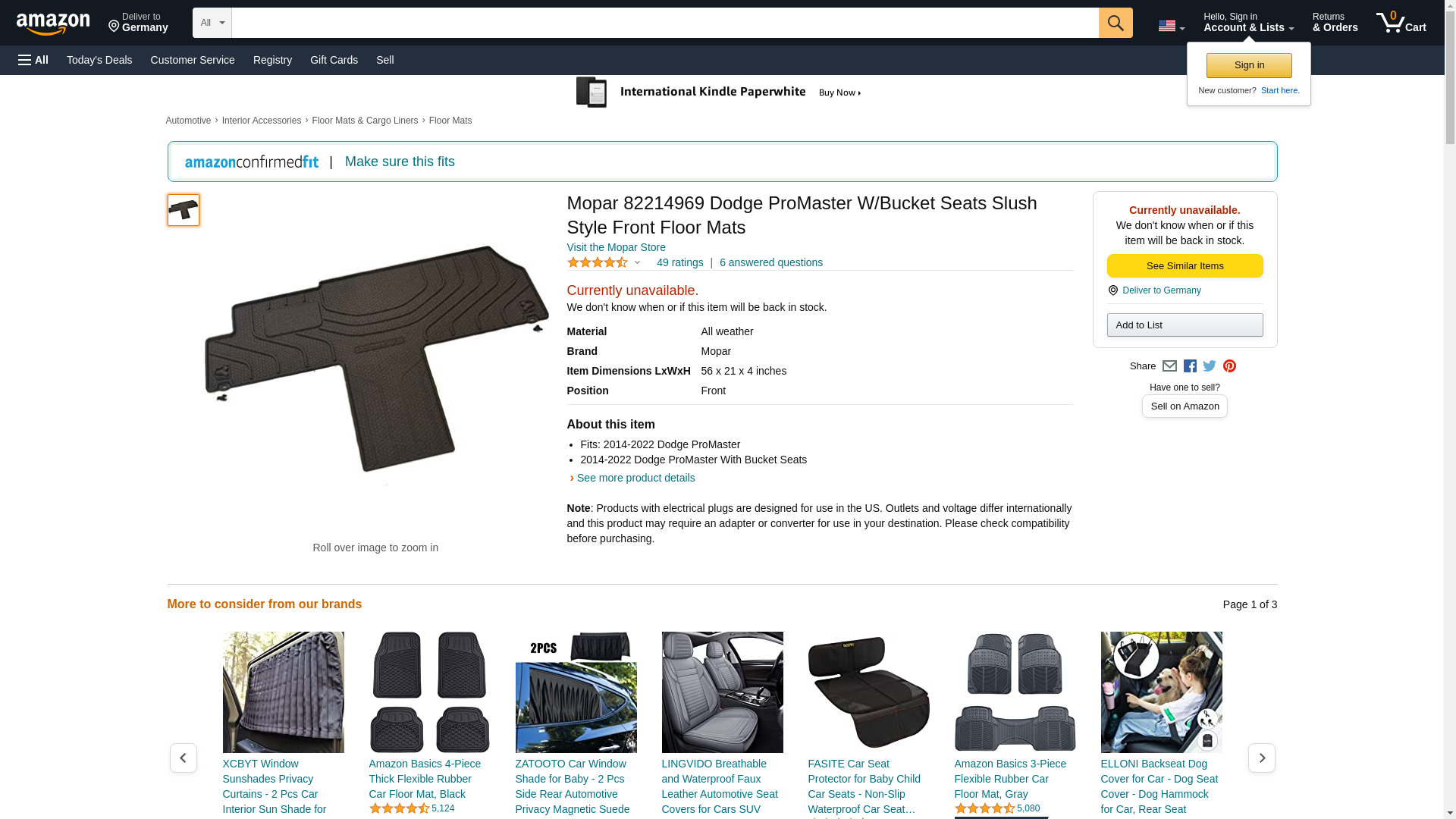The height and width of the screenshot is (819, 1456).
Task: Share the product via email icon
Action: tap(1169, 366)
